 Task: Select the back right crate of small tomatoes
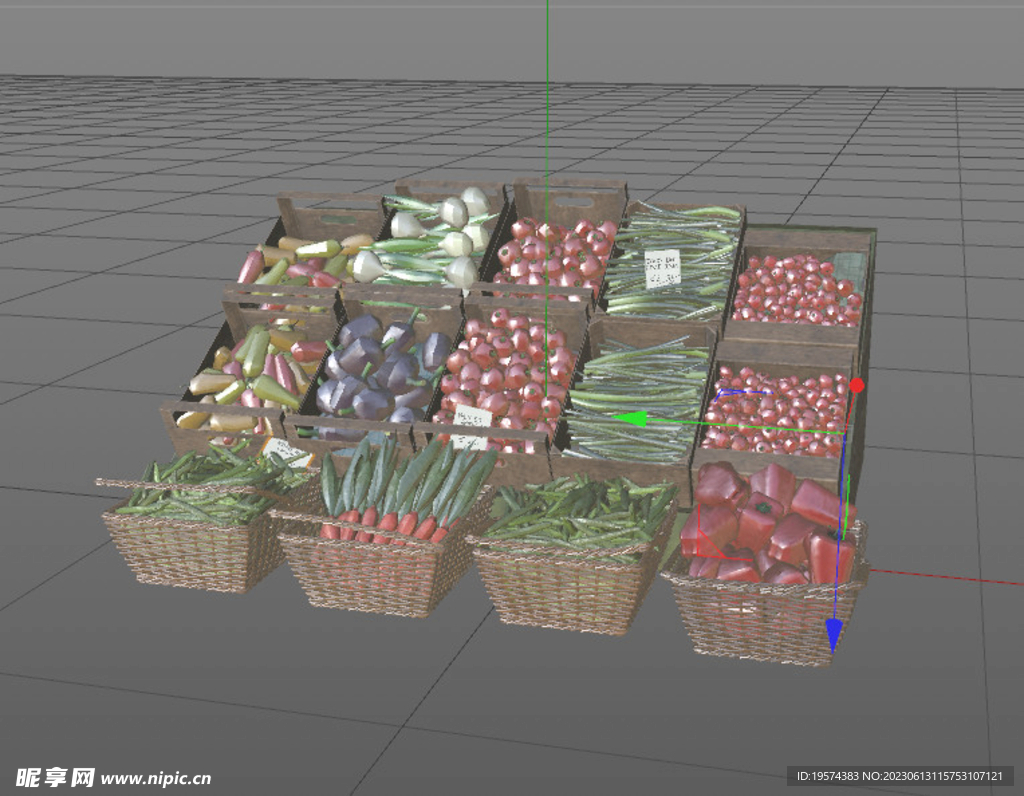[x=800, y=285]
